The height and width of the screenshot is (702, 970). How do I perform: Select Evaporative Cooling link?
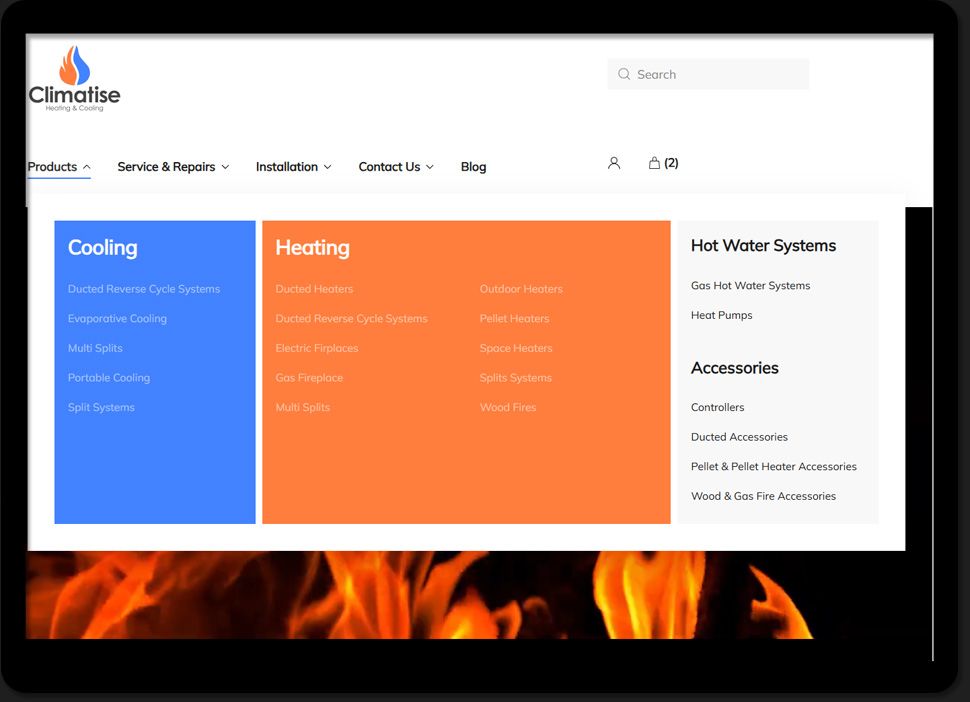117,319
